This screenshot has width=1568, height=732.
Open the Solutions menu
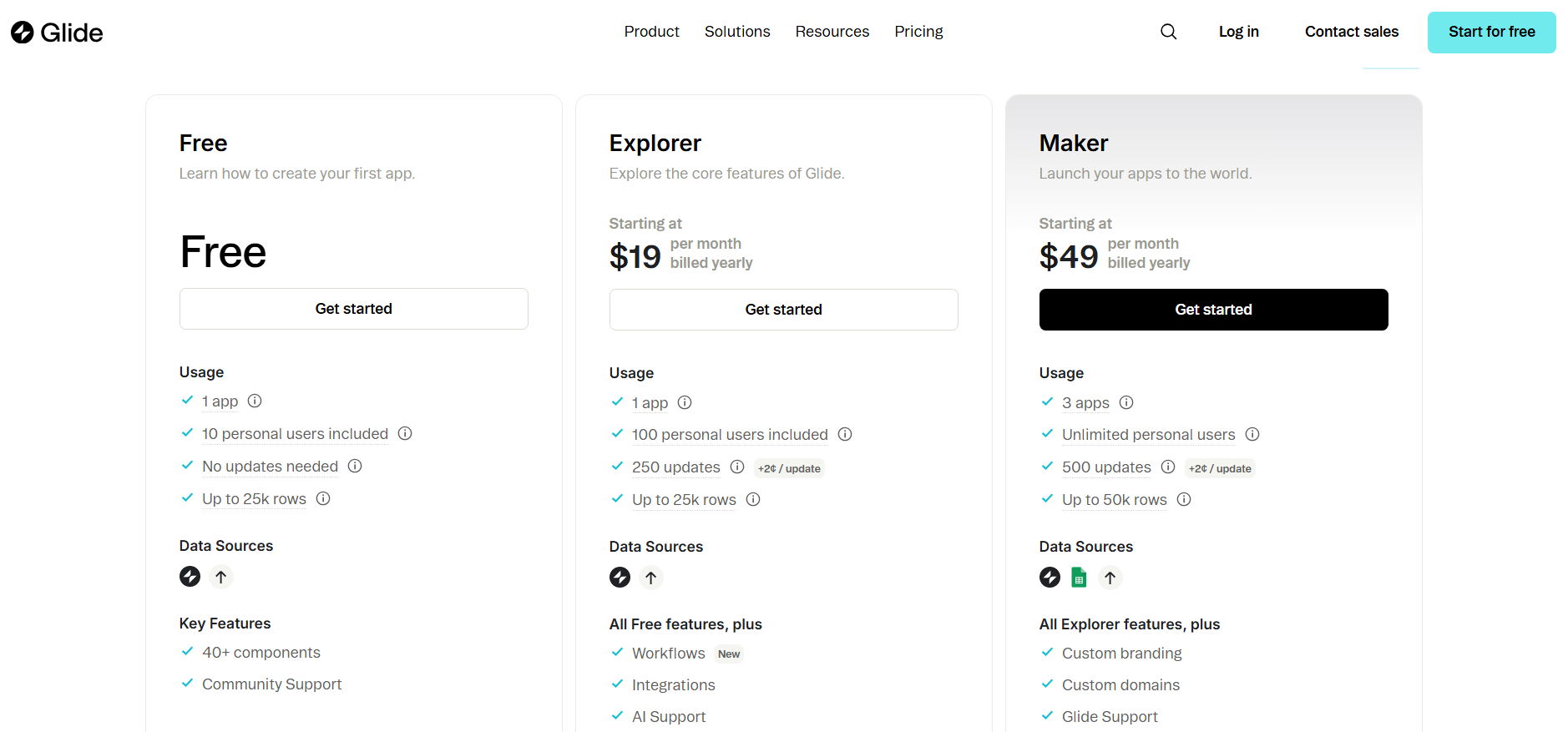pyautogui.click(x=736, y=32)
